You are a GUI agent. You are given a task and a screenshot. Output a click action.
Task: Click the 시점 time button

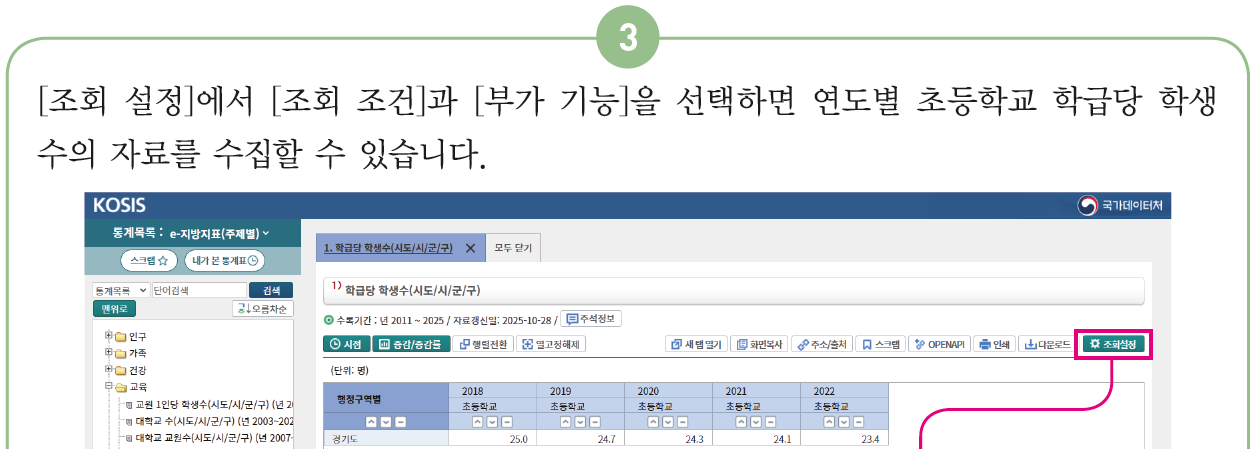345,344
